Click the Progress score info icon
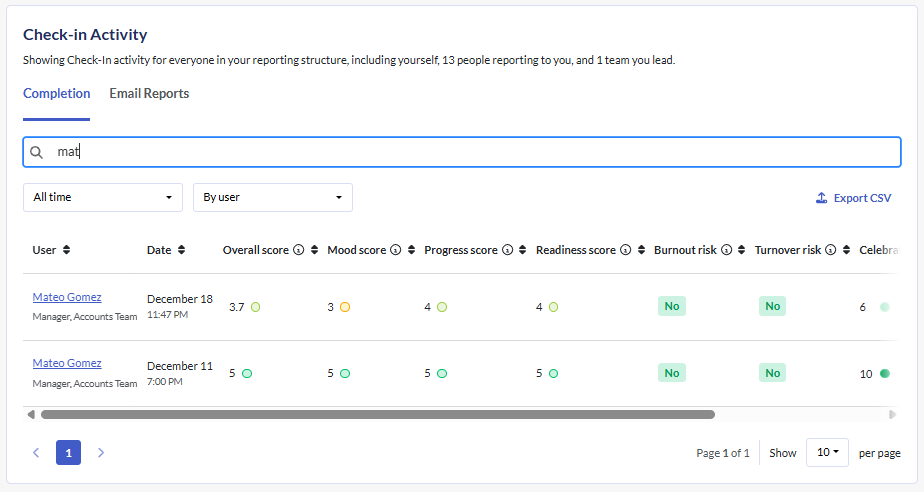 click(x=507, y=250)
